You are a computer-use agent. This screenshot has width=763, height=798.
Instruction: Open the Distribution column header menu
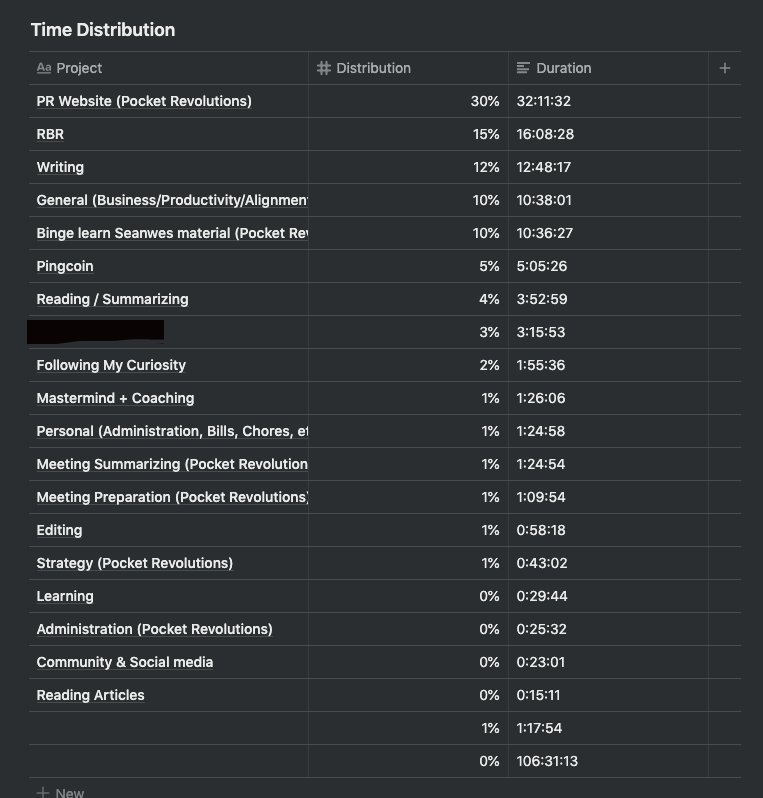point(373,68)
